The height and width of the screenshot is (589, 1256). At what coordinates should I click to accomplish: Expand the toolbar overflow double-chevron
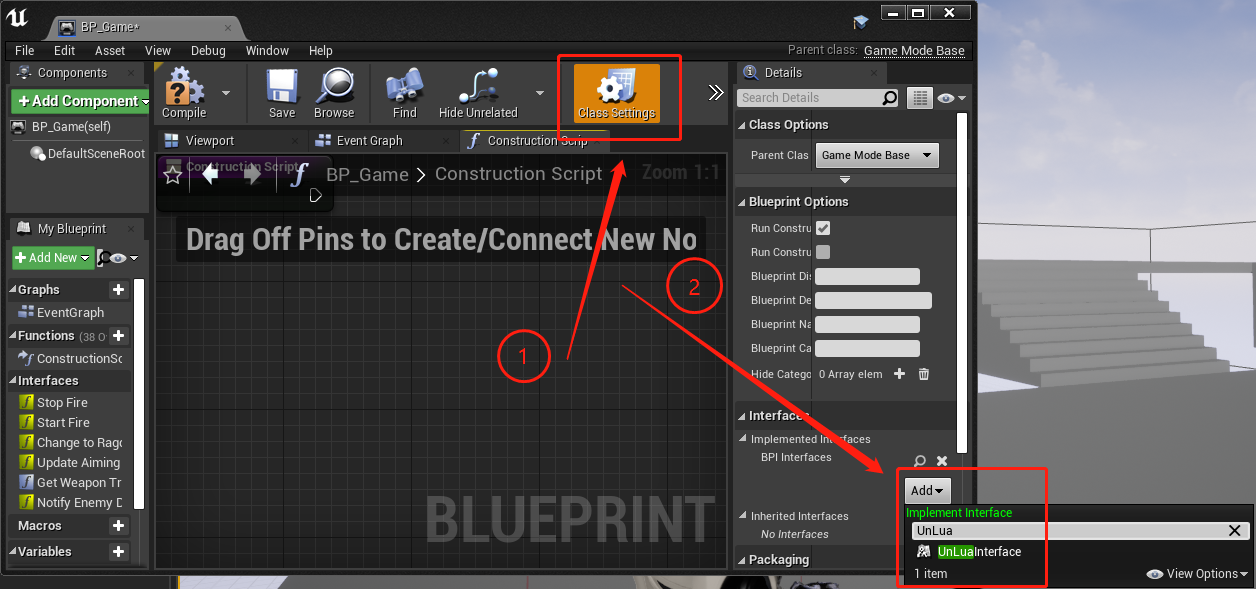[715, 93]
